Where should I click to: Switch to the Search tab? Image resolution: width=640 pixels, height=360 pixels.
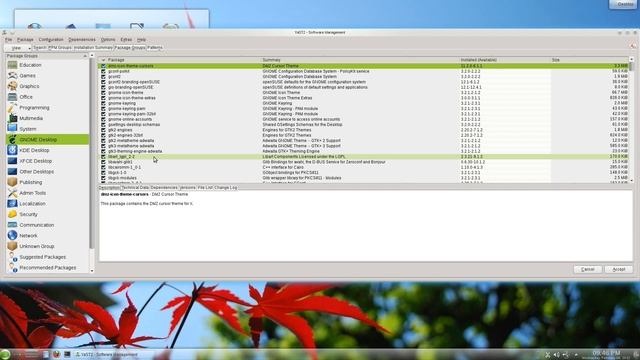pyautogui.click(x=40, y=48)
